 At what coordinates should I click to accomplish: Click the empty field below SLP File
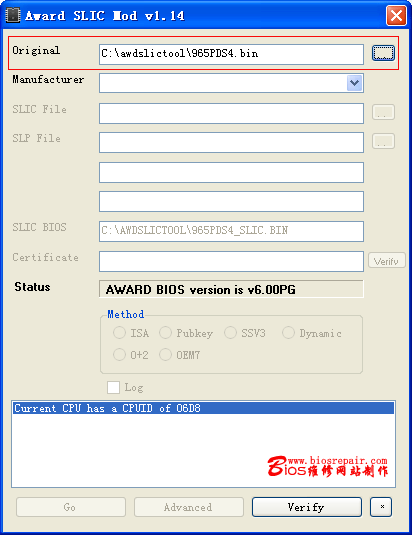(x=231, y=172)
